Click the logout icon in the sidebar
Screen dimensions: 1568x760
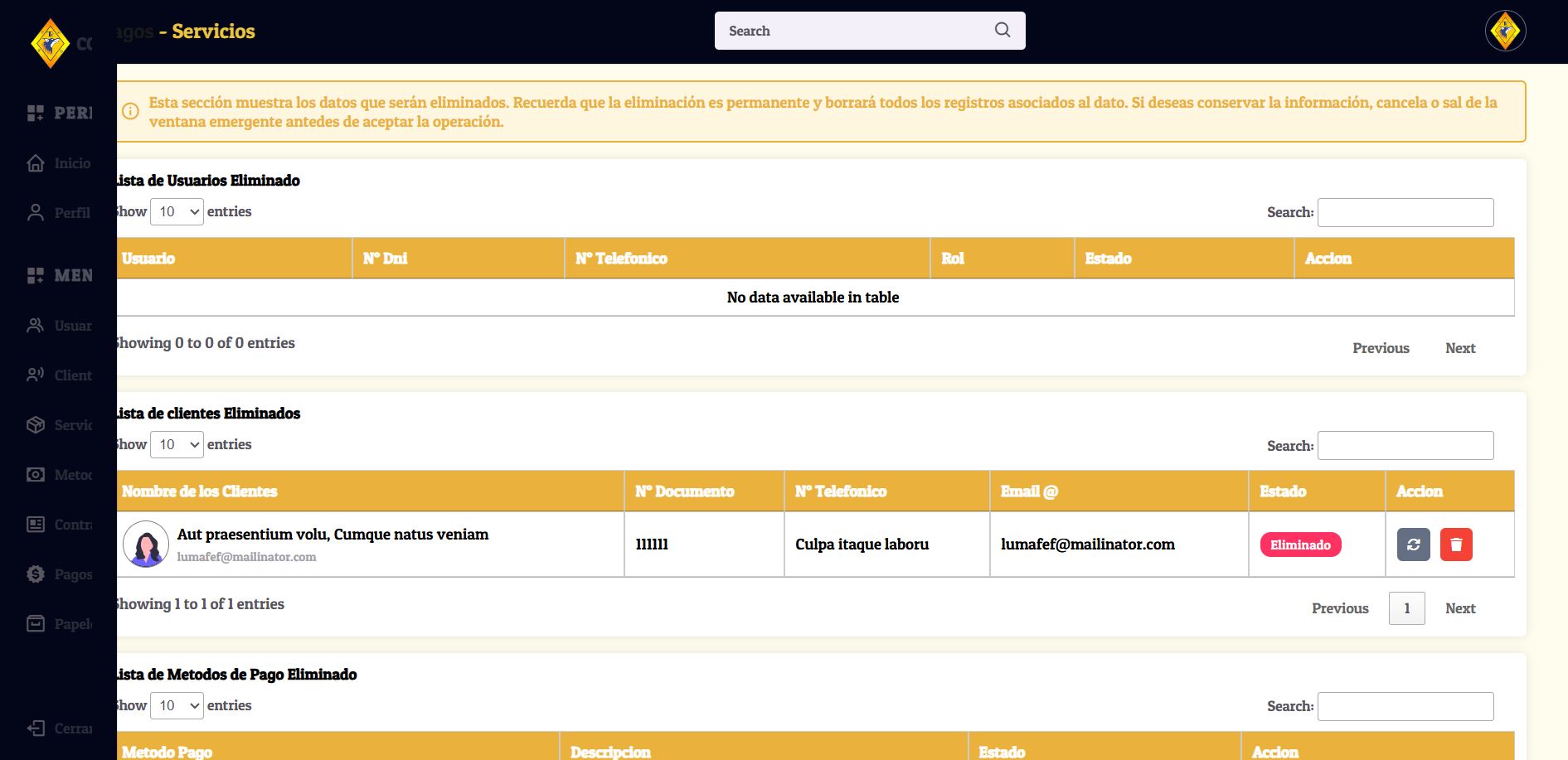click(36, 729)
